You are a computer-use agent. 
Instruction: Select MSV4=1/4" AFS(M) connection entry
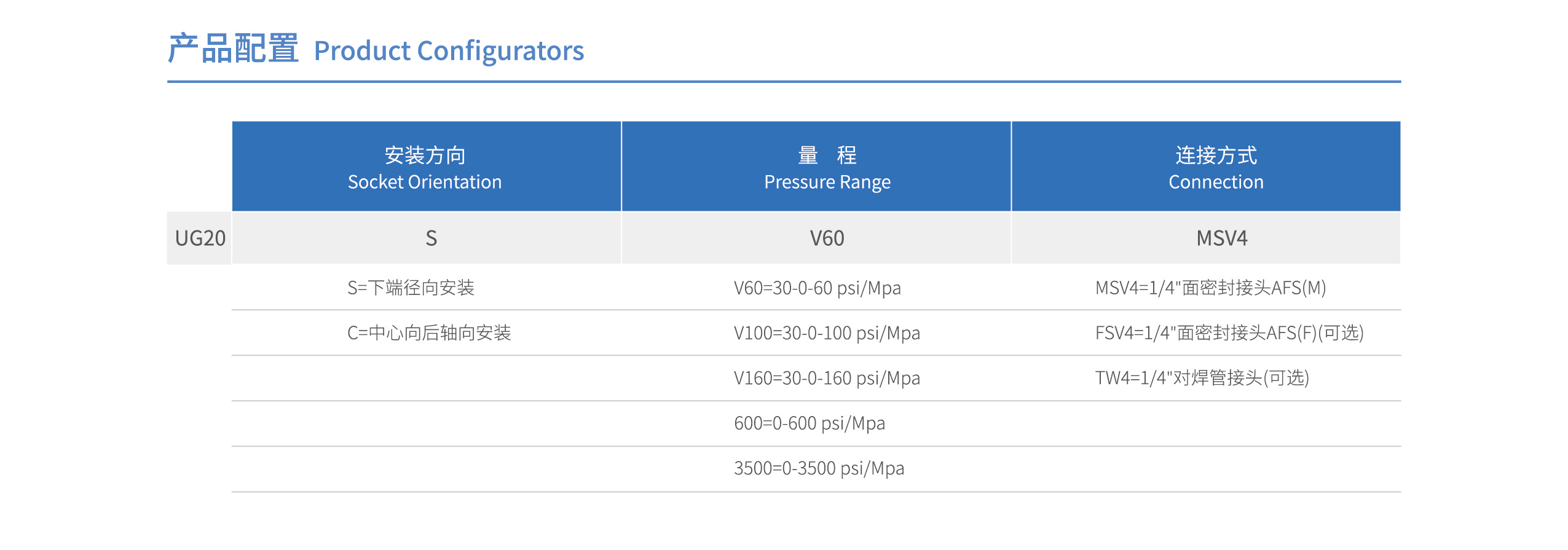point(1210,288)
